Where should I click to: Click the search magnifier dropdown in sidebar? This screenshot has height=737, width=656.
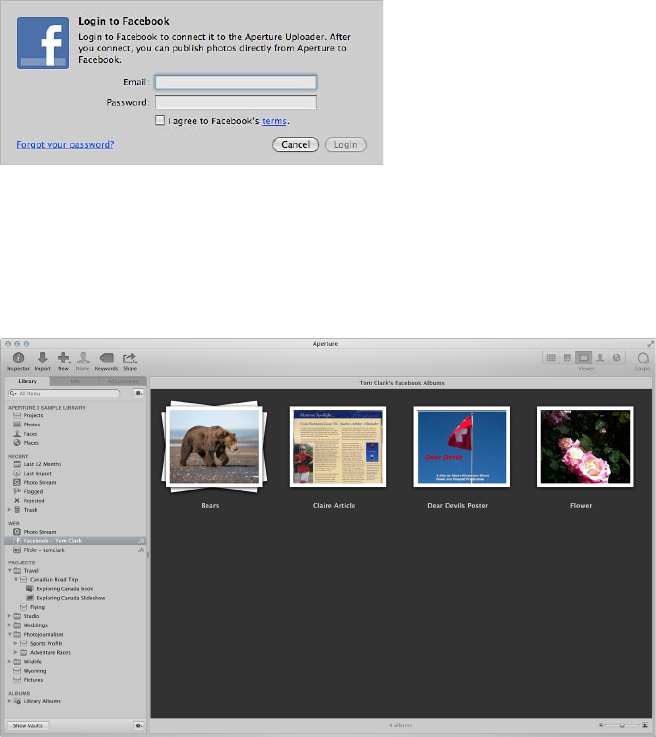click(13, 393)
